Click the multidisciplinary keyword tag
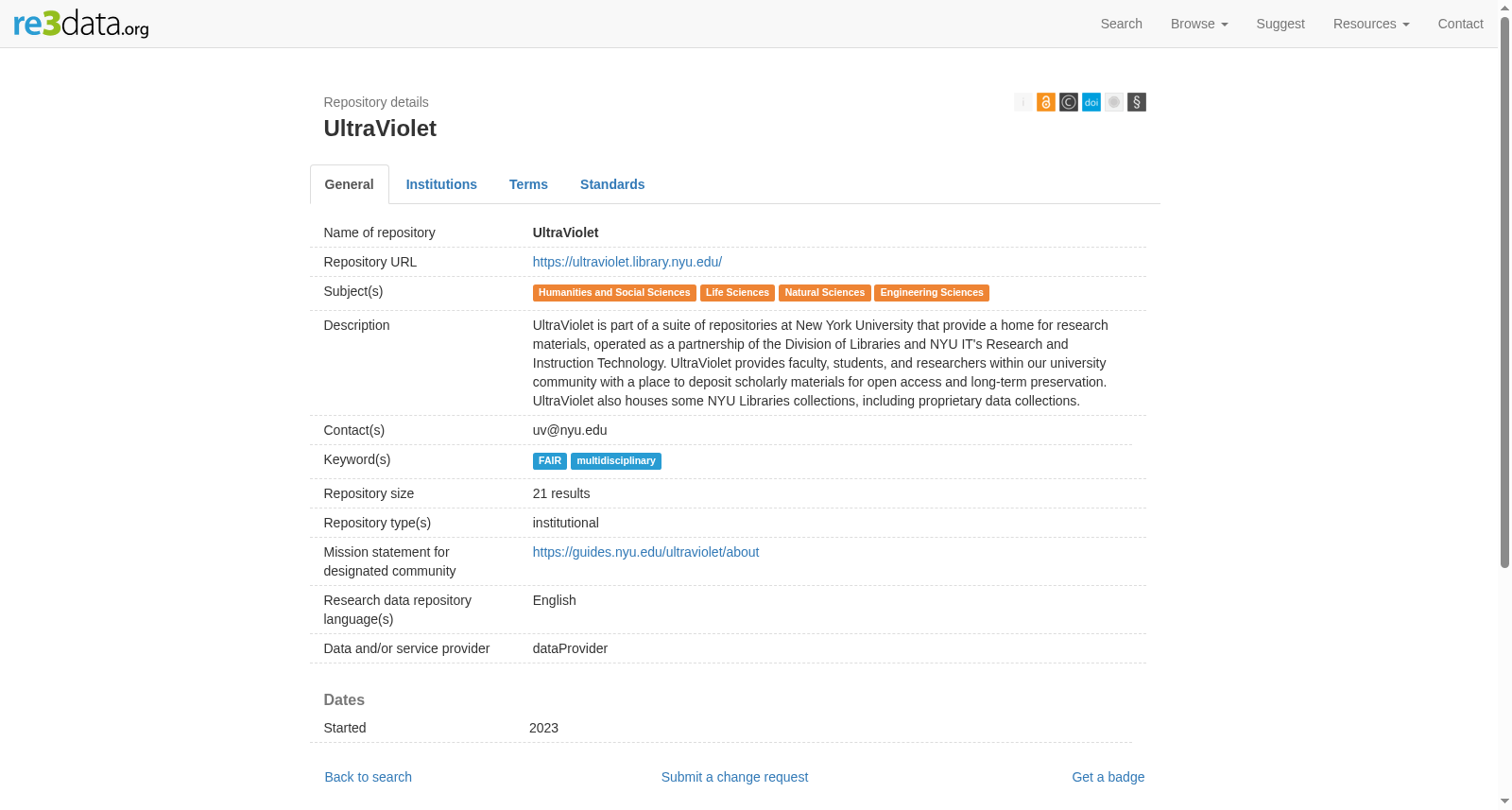 pos(616,461)
